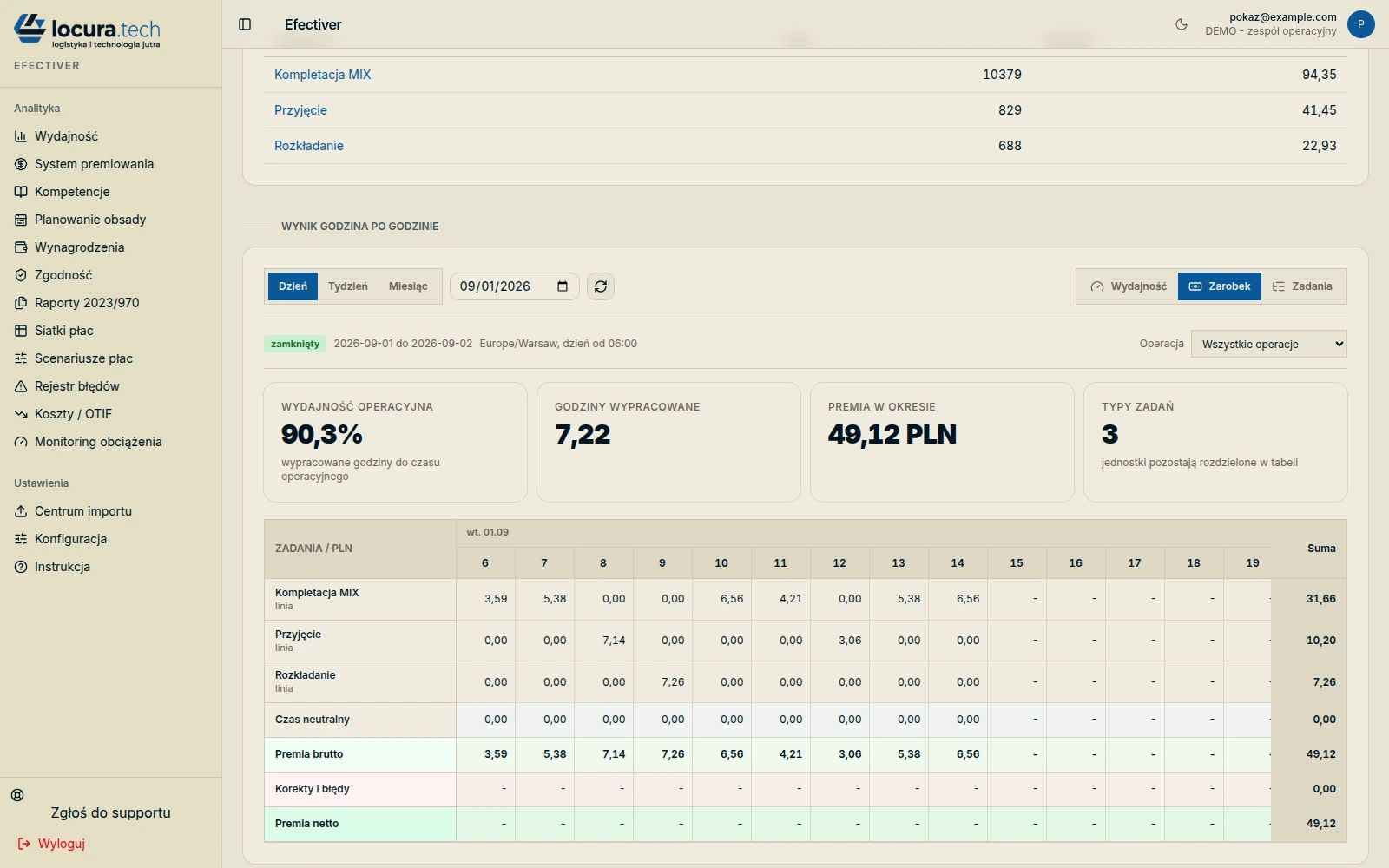Open calendar picker in date field
This screenshot has width=1389, height=868.
pyautogui.click(x=563, y=286)
